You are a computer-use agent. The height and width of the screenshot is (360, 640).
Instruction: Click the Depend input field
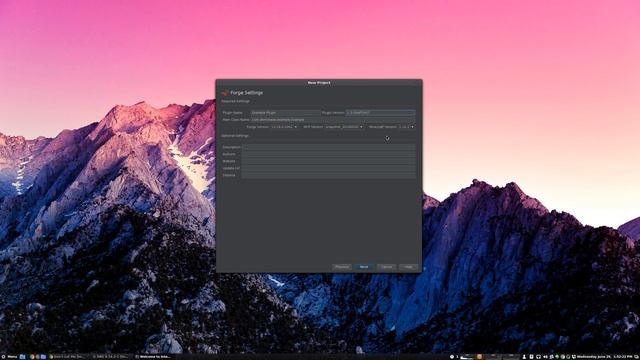click(329, 175)
